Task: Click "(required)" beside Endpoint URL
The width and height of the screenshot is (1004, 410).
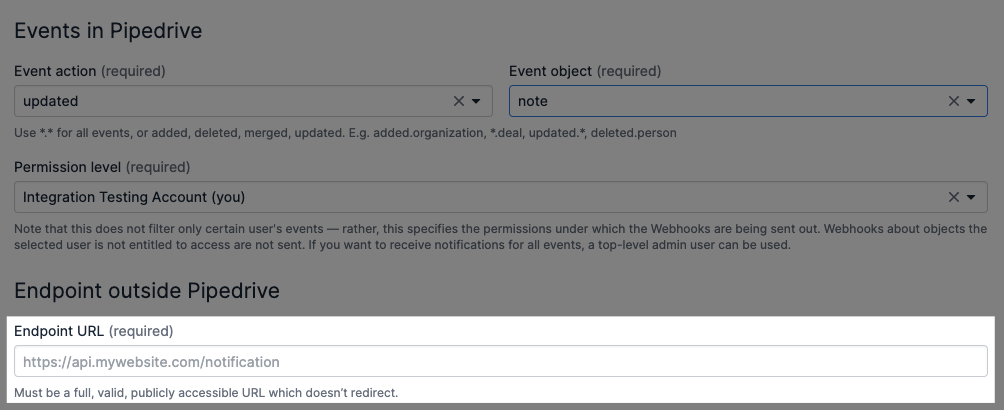Action: 141,330
